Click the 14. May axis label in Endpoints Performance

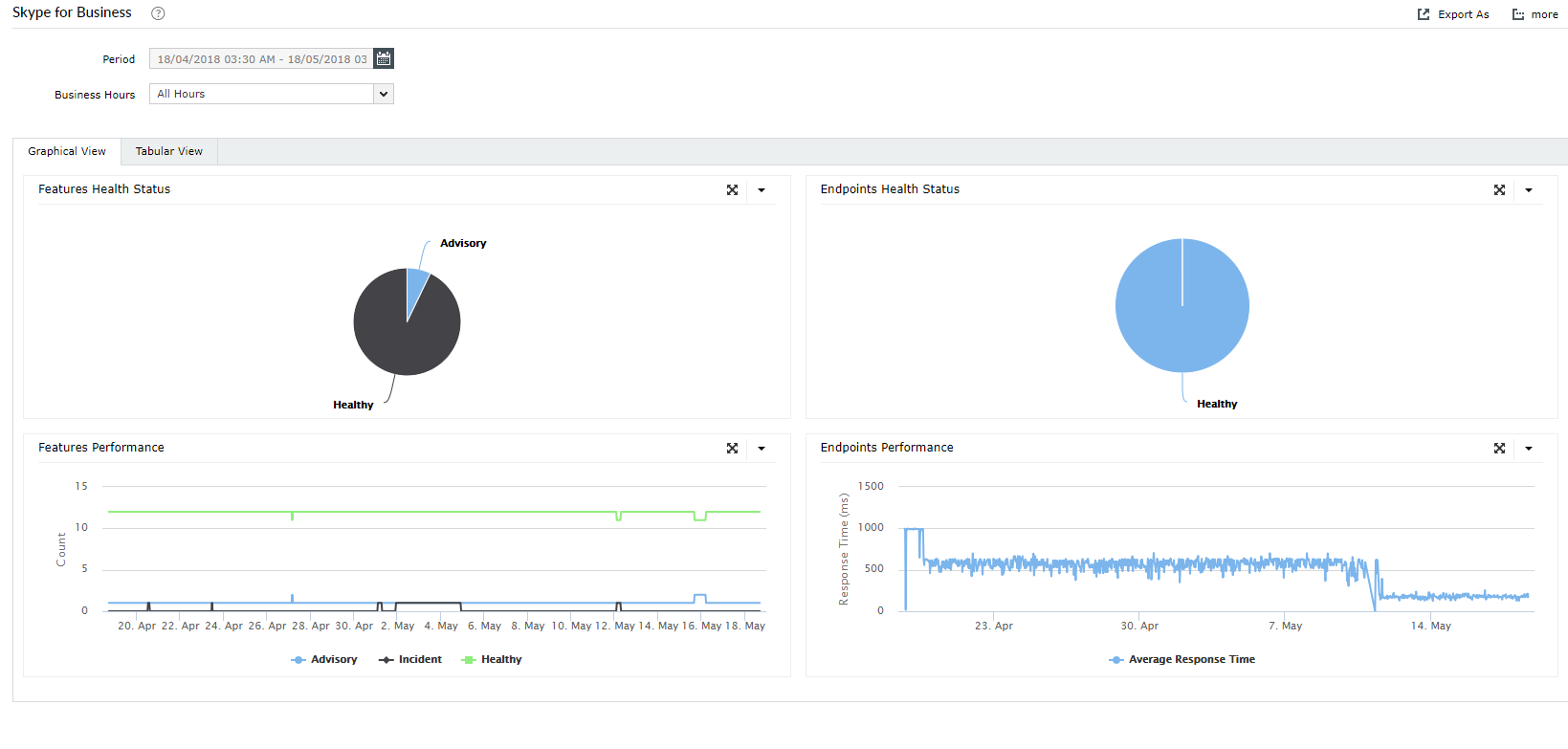pyautogui.click(x=1431, y=626)
